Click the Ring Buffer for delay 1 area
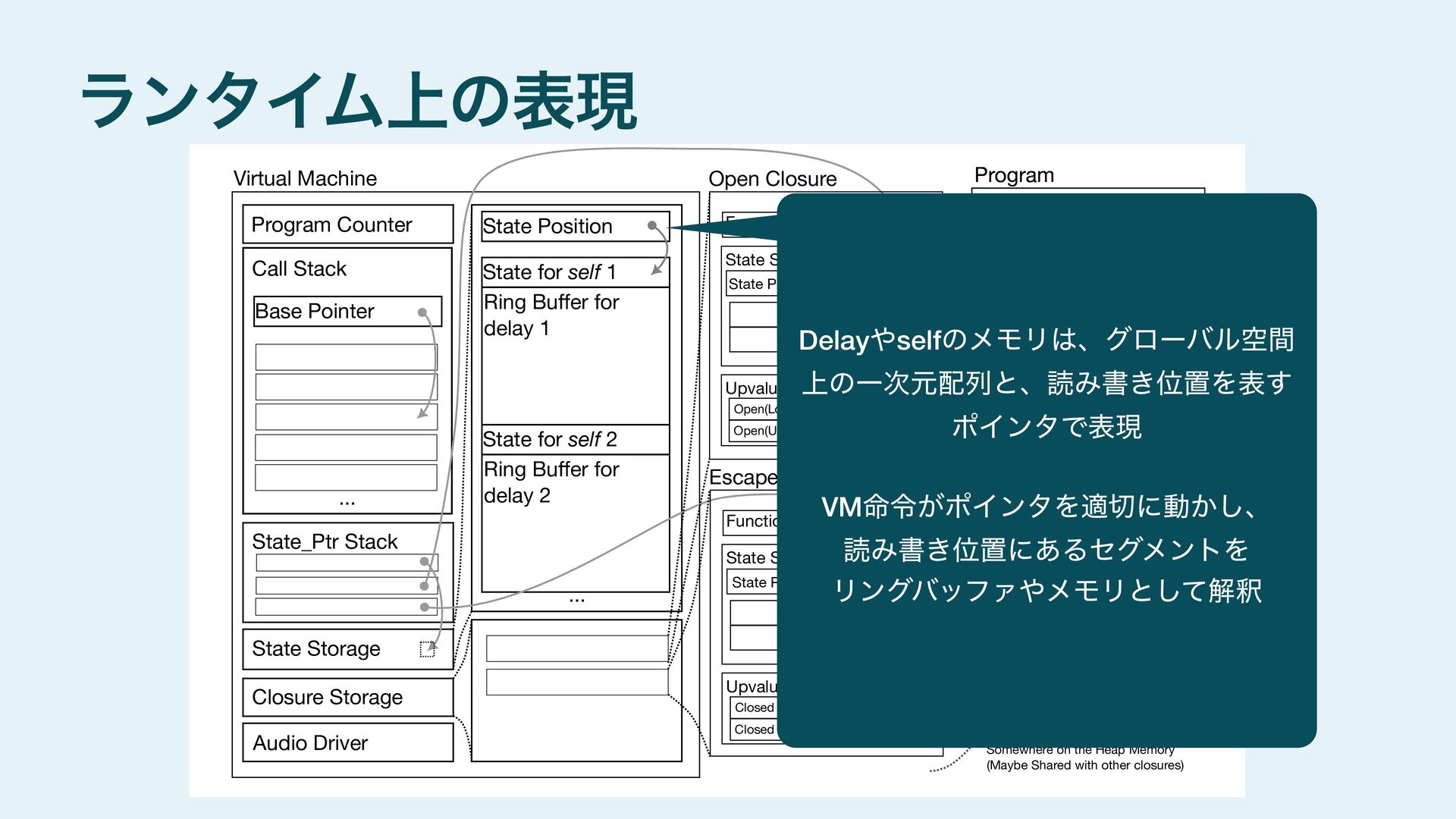This screenshot has height=819, width=1456. [575, 356]
